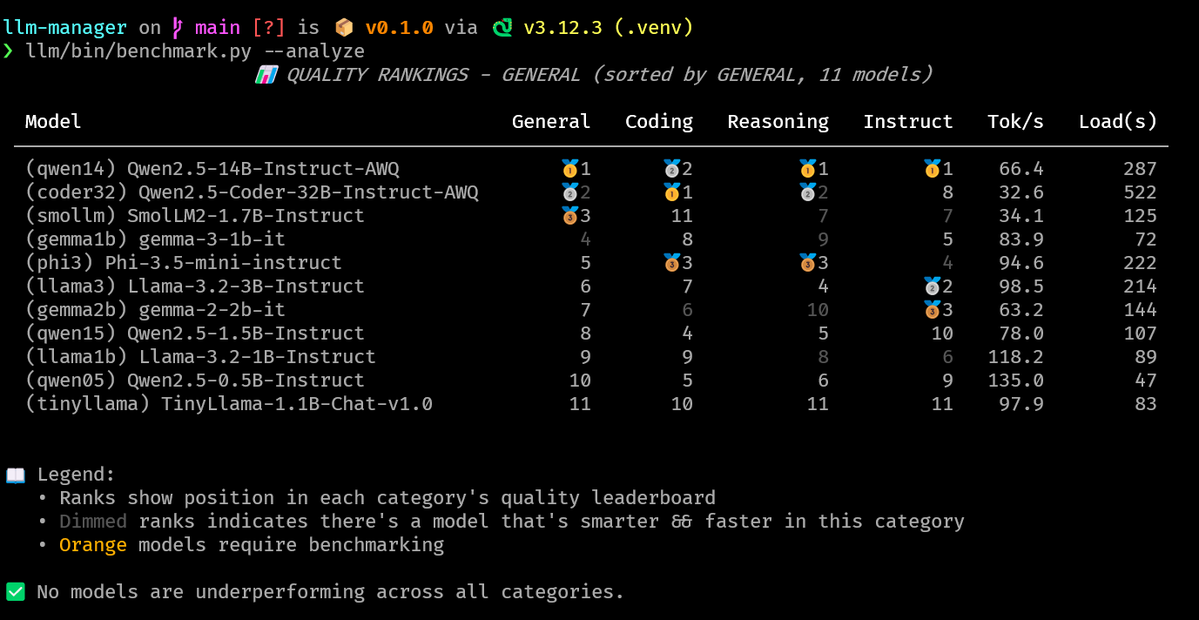Click the open book icon beside Legend
The width and height of the screenshot is (1199, 620).
[x=15, y=475]
